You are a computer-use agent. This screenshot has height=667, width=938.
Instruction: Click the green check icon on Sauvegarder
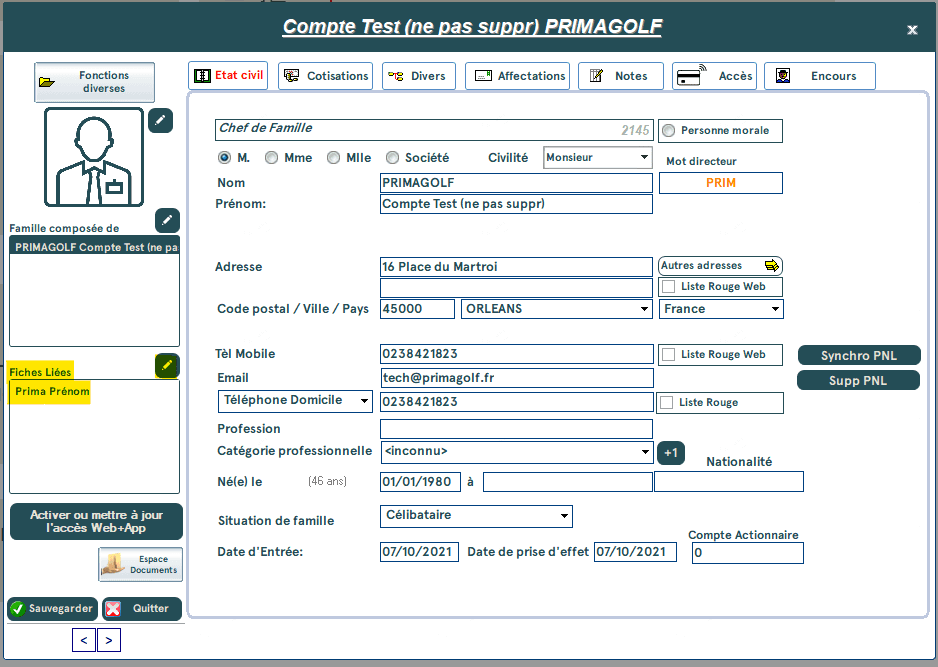(x=18, y=608)
